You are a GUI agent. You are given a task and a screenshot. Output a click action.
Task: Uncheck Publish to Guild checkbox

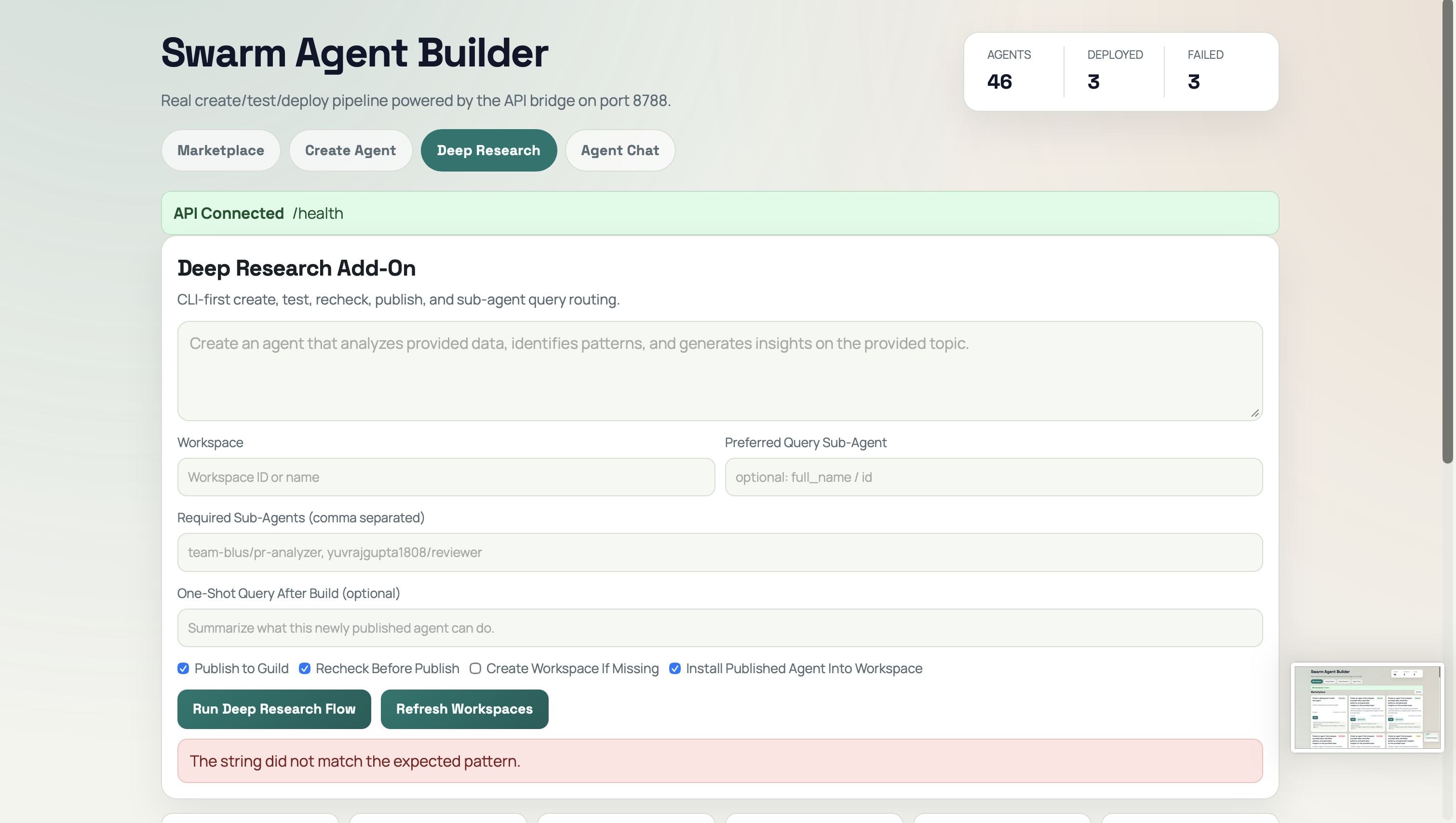[x=183, y=669]
